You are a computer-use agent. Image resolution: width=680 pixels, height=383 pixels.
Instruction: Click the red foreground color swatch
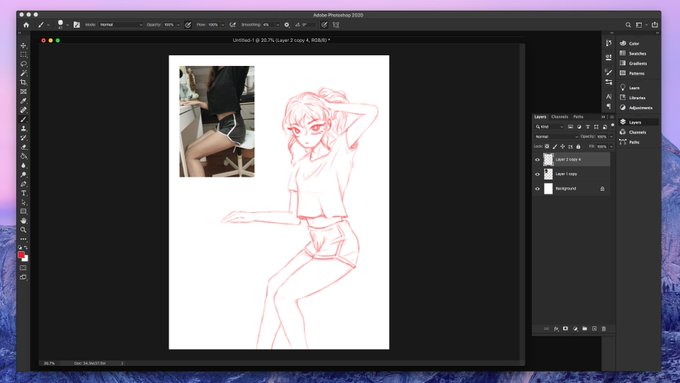(x=21, y=255)
